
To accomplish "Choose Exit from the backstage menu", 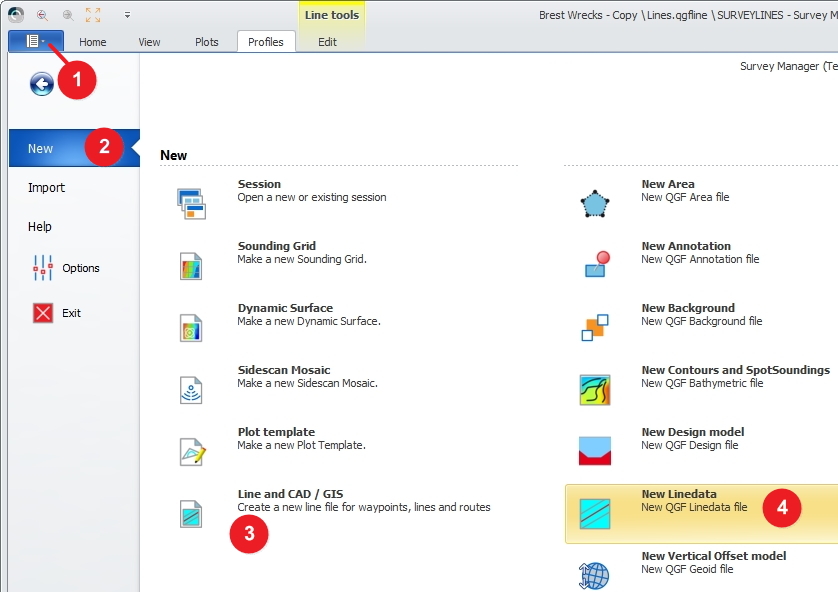I will tap(71, 313).
